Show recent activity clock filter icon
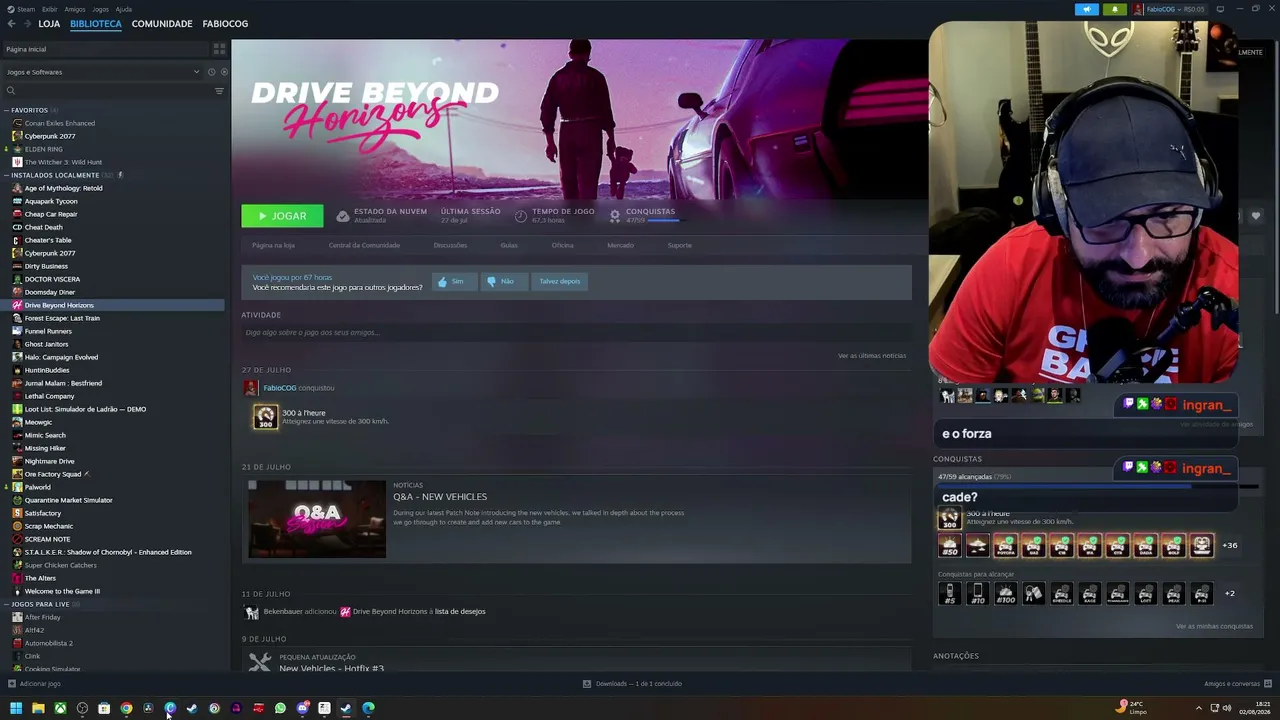This screenshot has height=720, width=1280. click(x=211, y=72)
